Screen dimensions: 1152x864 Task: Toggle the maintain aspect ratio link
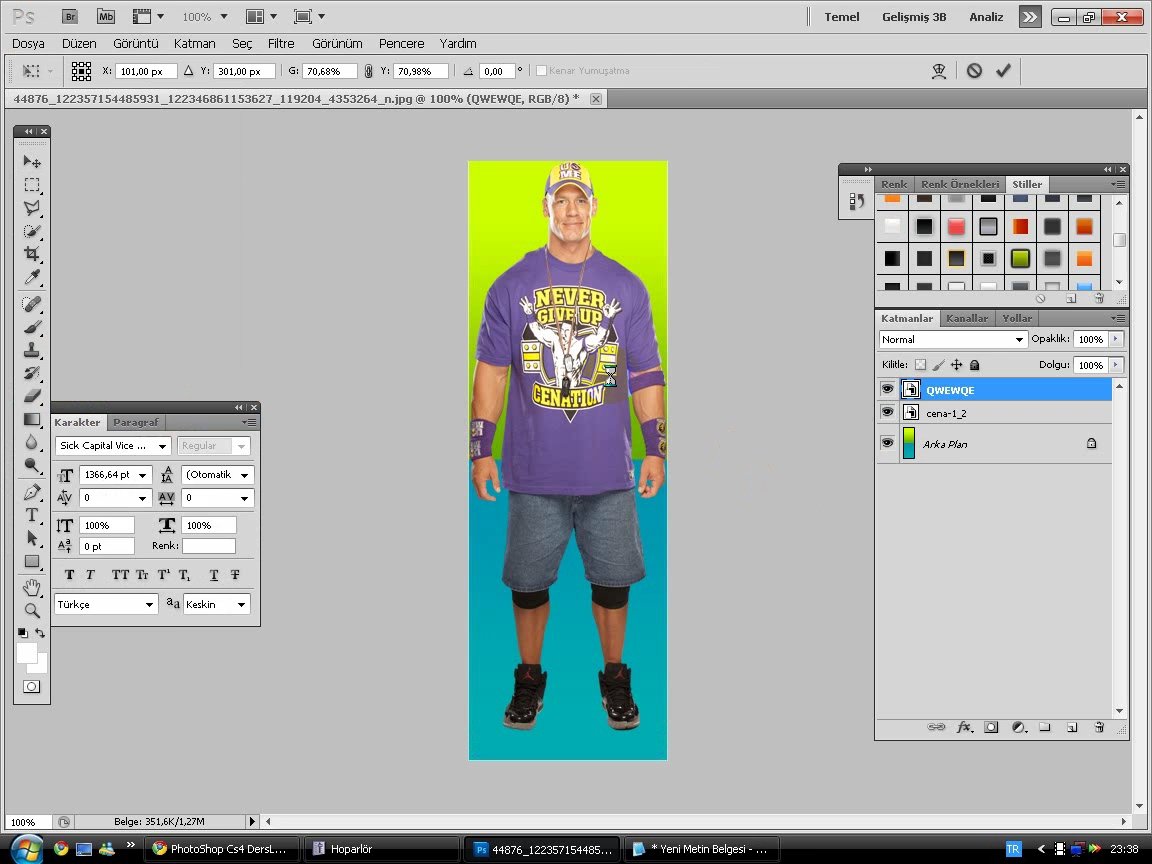368,71
